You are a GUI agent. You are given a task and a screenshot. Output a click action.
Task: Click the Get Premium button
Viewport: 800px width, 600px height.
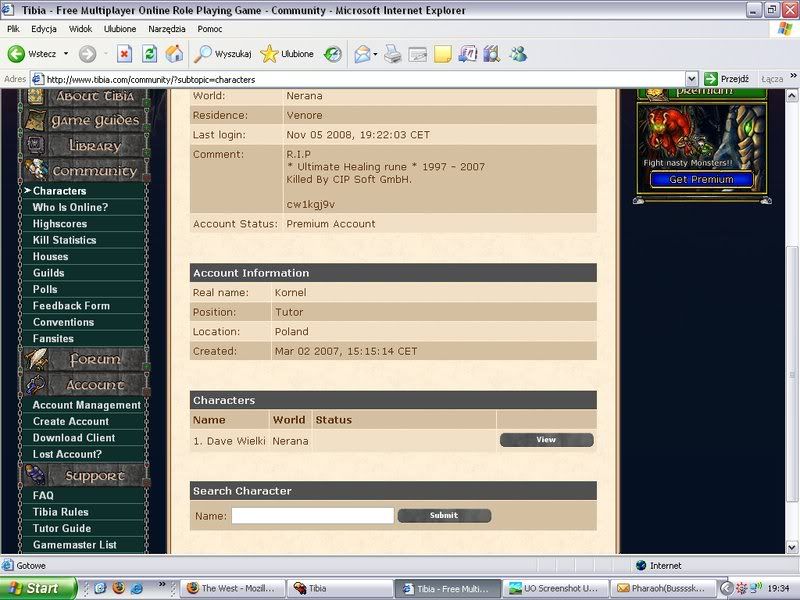701,180
